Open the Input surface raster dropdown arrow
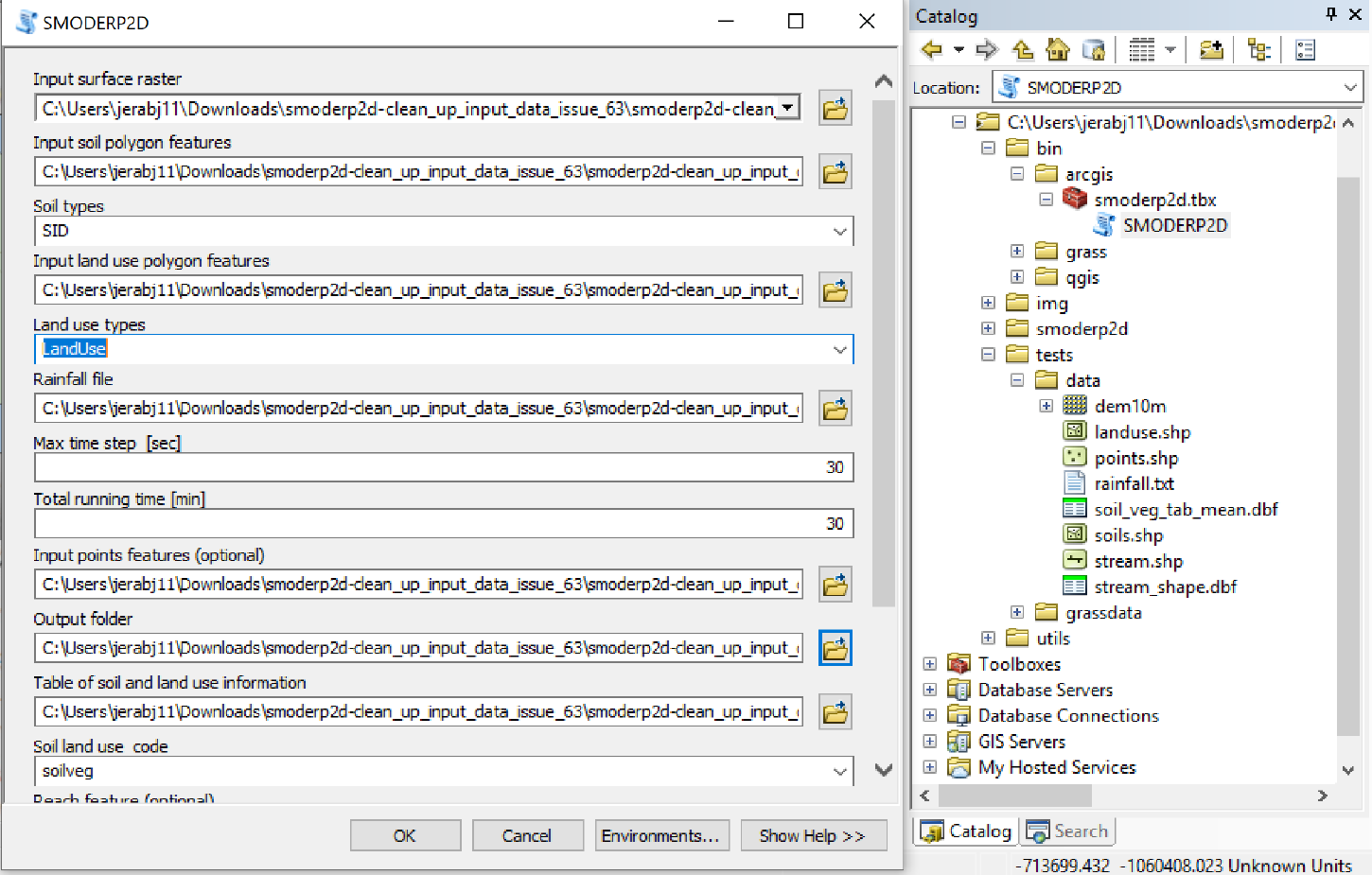Screen dimensions: 1372x875 (787, 108)
